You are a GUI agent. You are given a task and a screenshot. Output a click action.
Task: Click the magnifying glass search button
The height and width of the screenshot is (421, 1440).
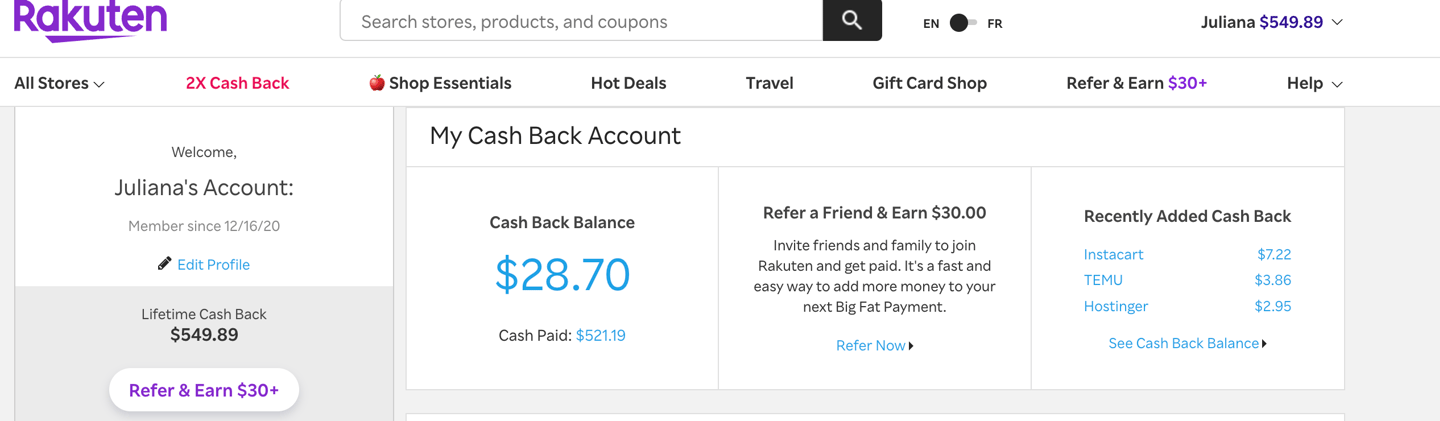(x=852, y=20)
